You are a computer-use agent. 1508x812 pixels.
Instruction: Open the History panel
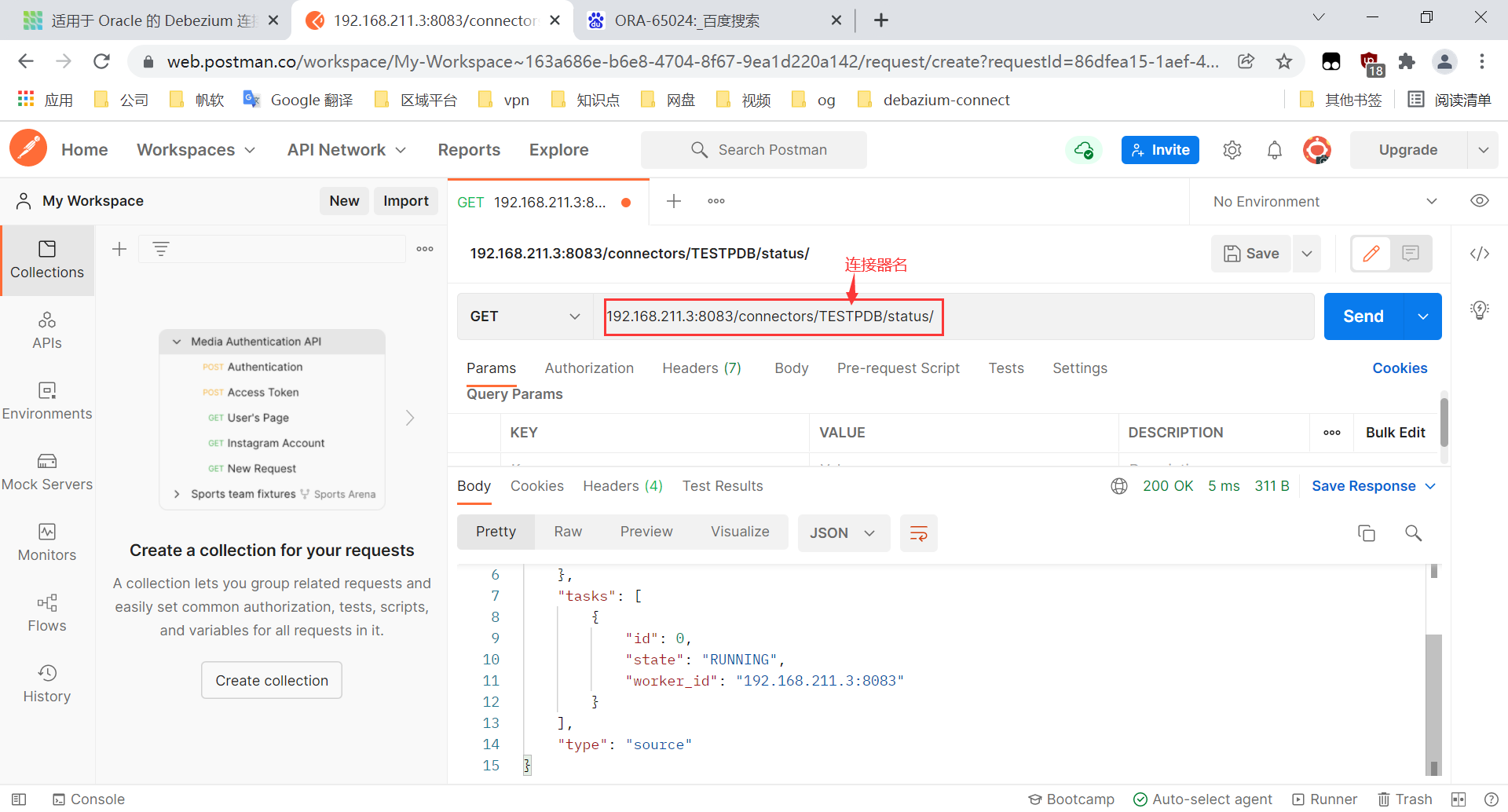click(x=47, y=682)
